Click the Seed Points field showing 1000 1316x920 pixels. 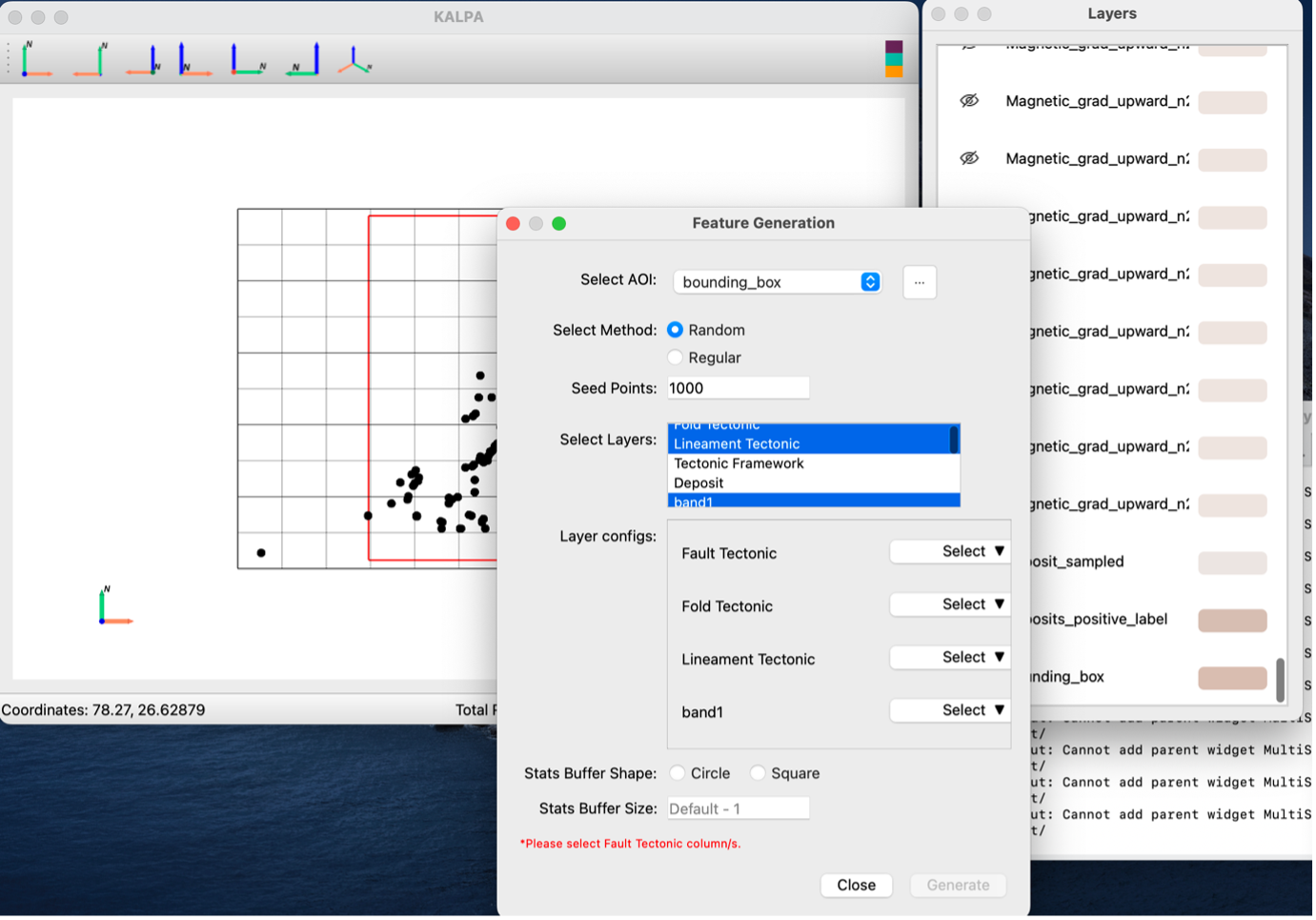(738, 388)
